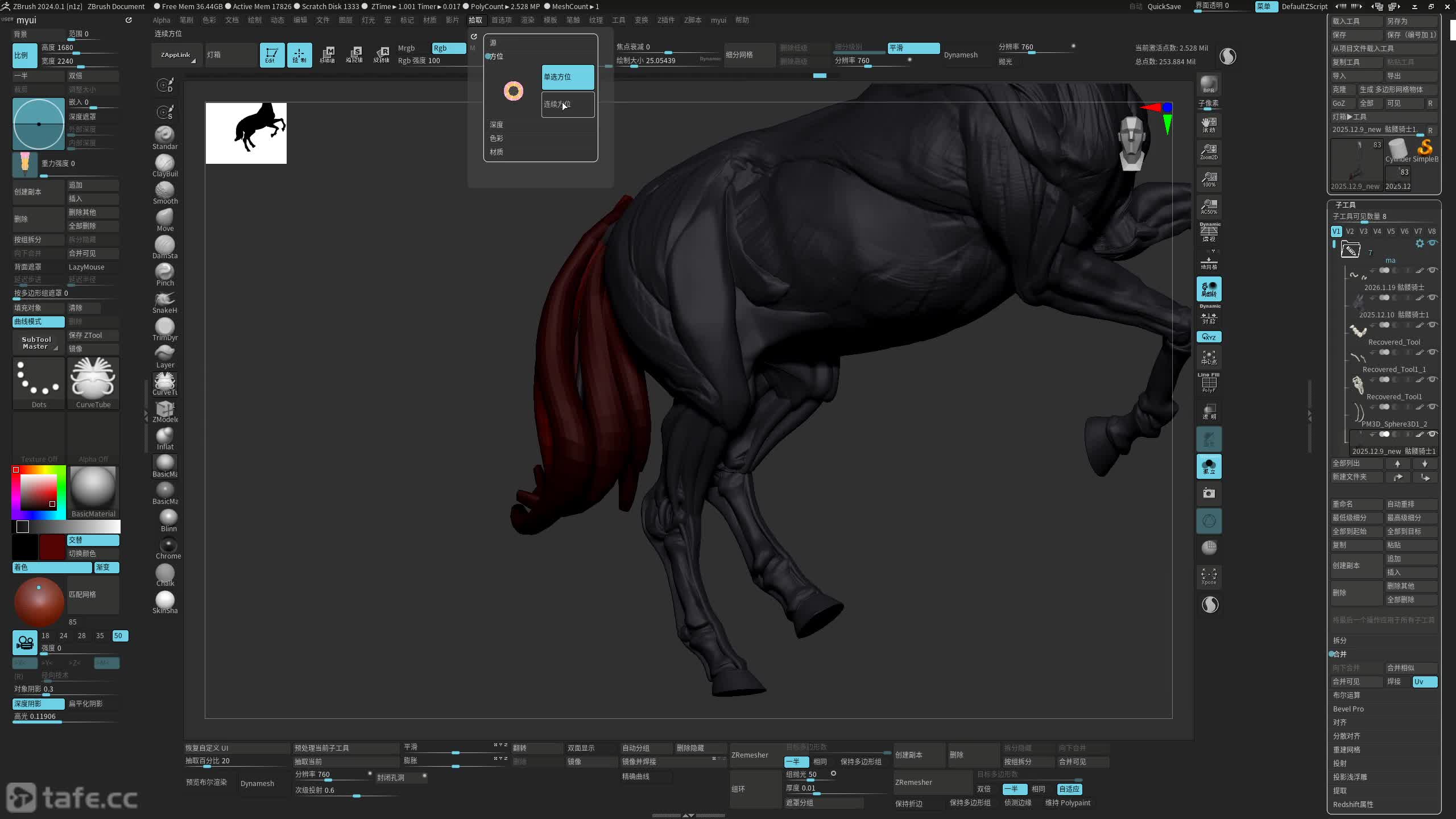Click the horse silhouette reference thumbnail
Screen dimensions: 1456x819
(246, 133)
